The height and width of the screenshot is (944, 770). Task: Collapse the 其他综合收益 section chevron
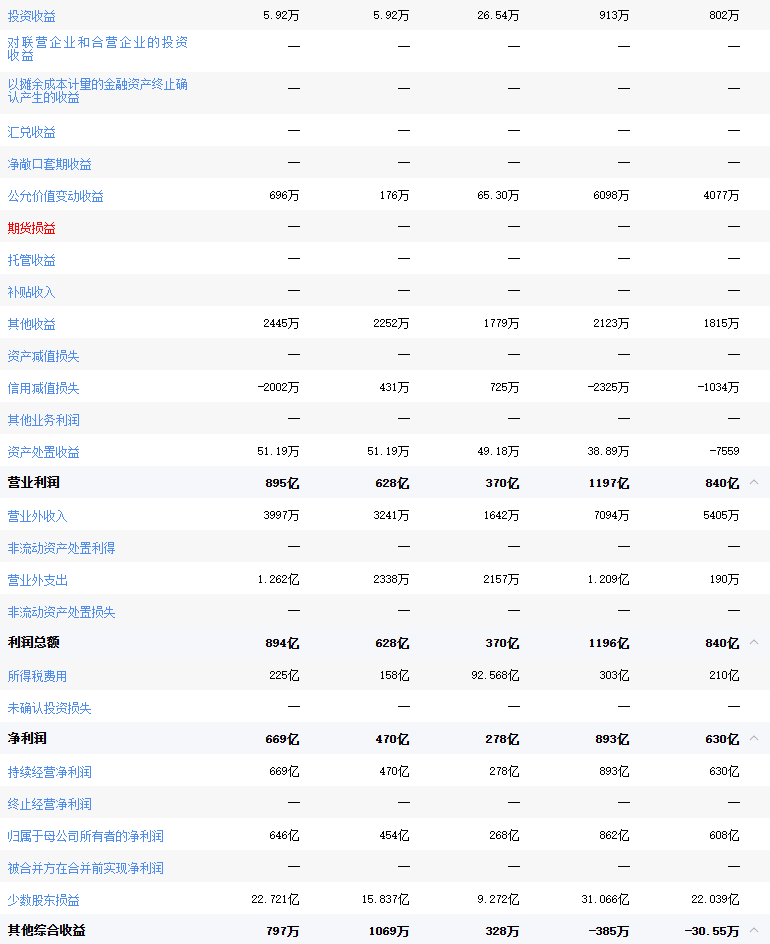(x=754, y=931)
